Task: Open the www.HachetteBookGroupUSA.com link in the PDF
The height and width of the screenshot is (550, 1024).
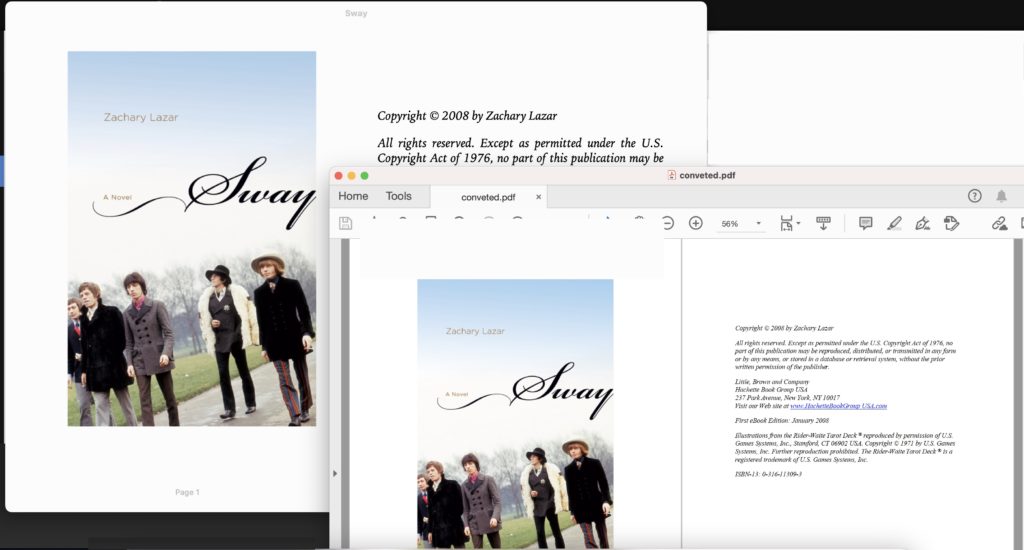Action: [839, 406]
